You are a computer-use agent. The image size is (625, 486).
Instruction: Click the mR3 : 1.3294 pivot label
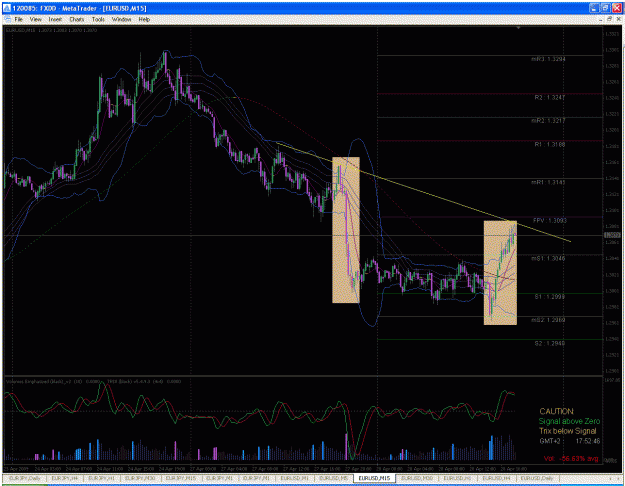(548, 59)
